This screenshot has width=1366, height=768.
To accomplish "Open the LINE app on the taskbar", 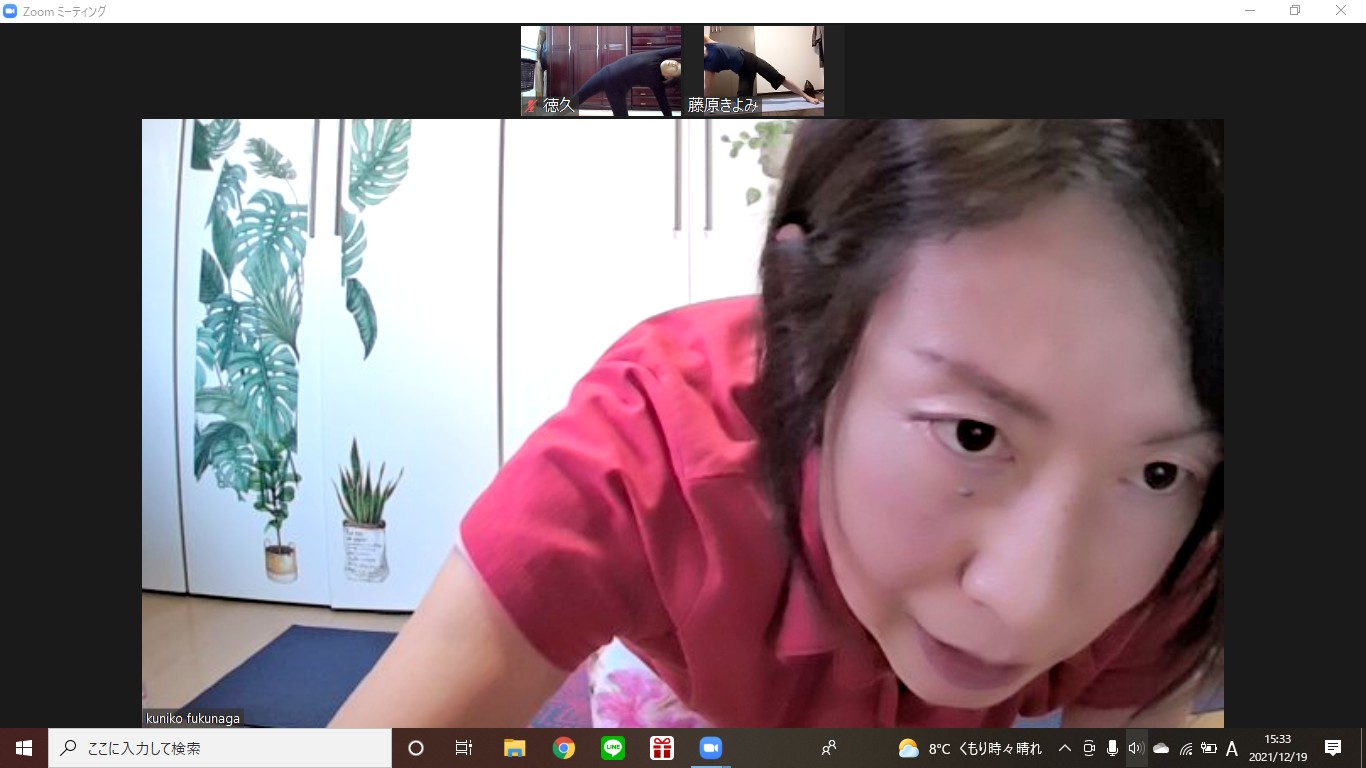I will [x=613, y=748].
